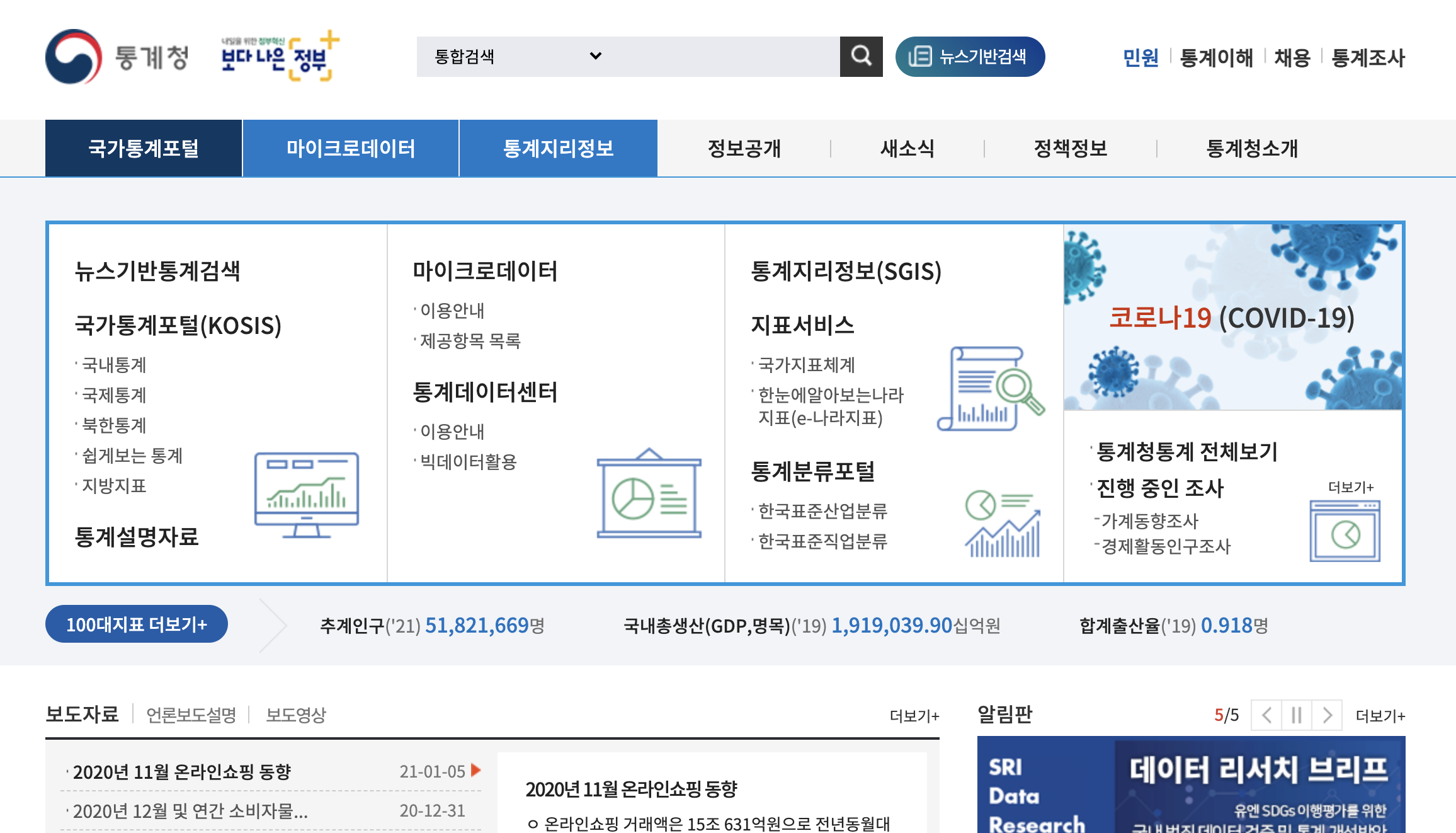Click the growth chart classification icon
This screenshot has height=833, width=1456.
point(1003,524)
